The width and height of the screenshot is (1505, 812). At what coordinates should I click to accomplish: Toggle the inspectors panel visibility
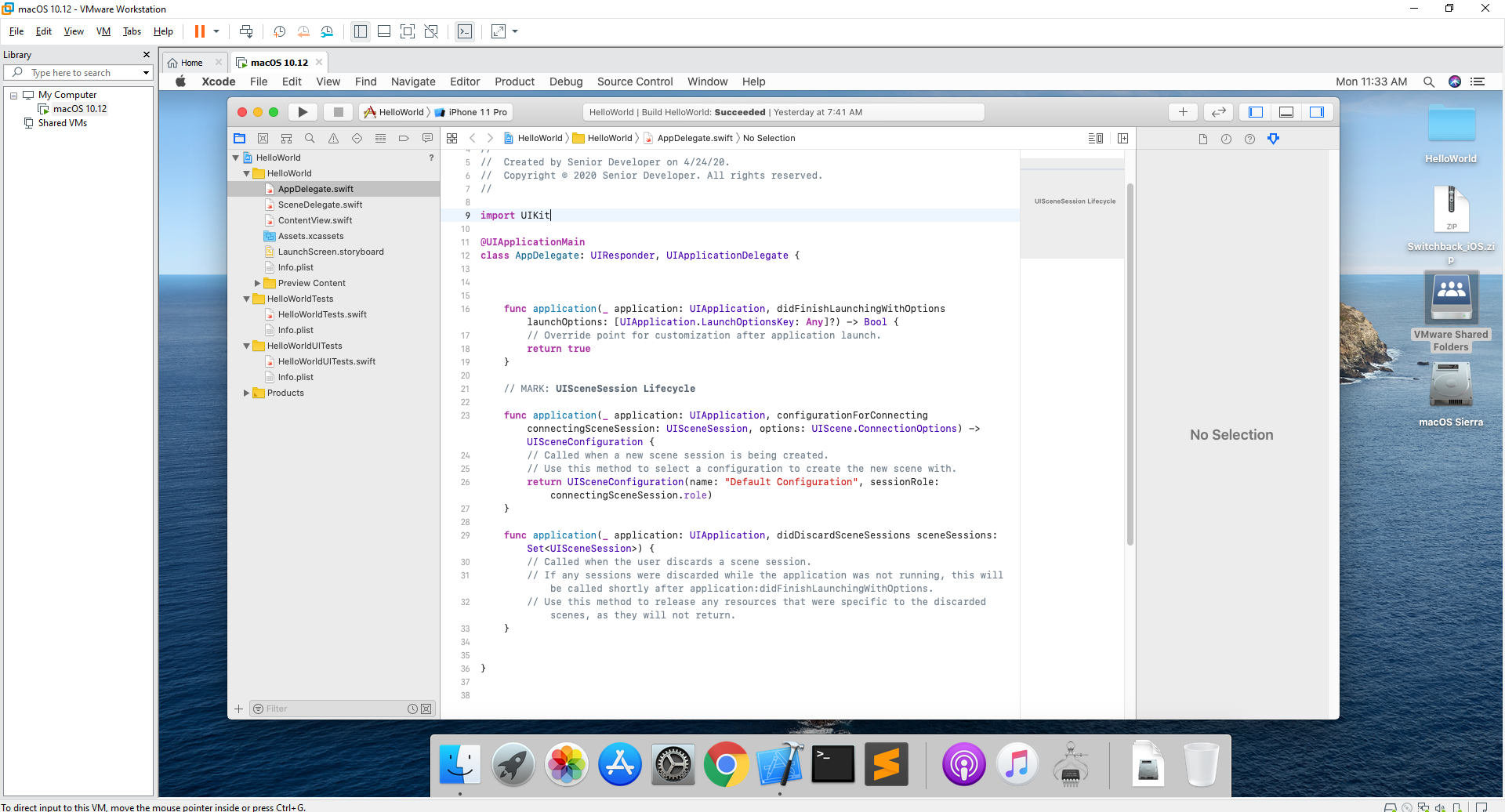(x=1317, y=112)
